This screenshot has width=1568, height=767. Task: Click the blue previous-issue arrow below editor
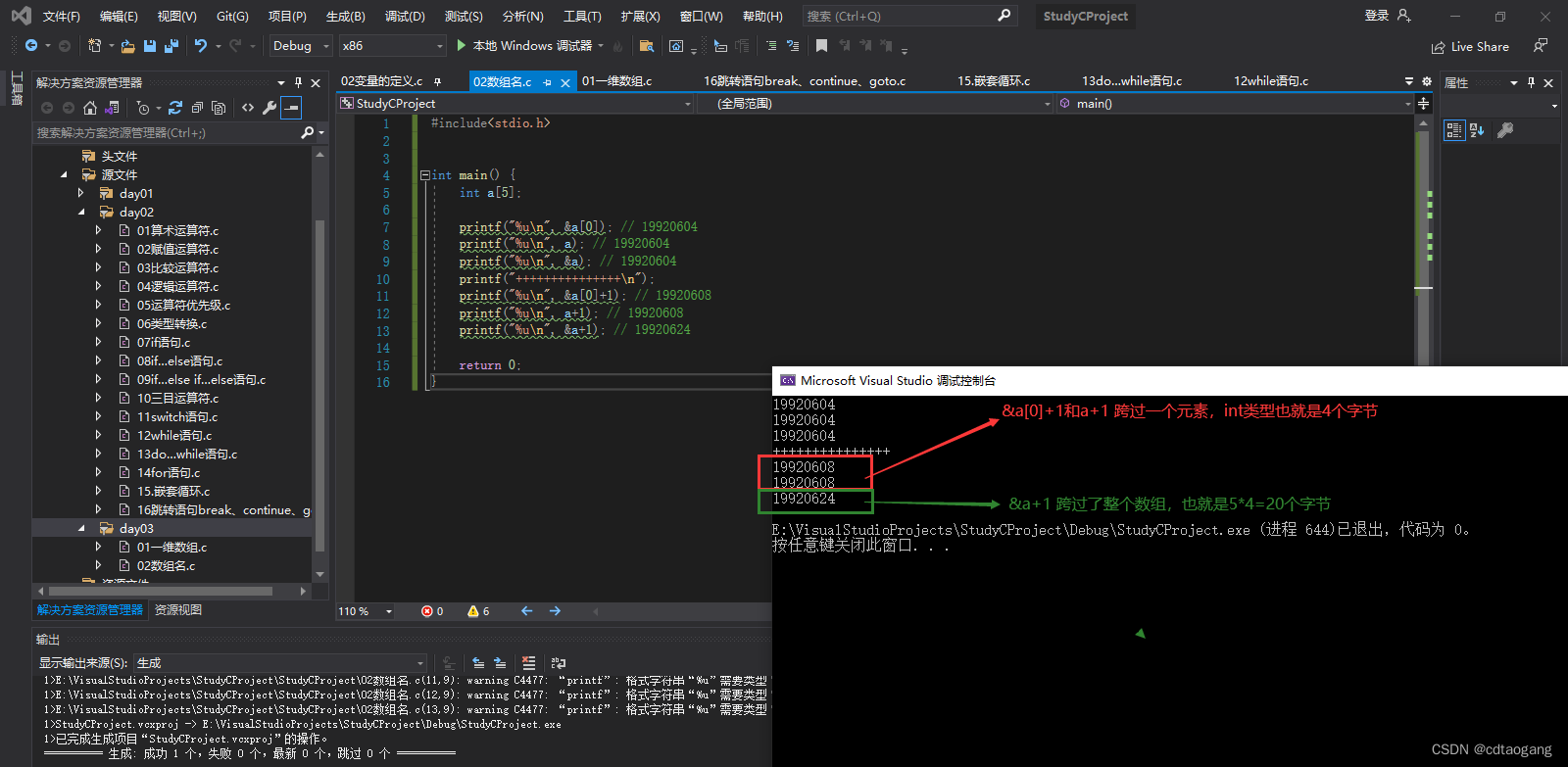coord(527,611)
